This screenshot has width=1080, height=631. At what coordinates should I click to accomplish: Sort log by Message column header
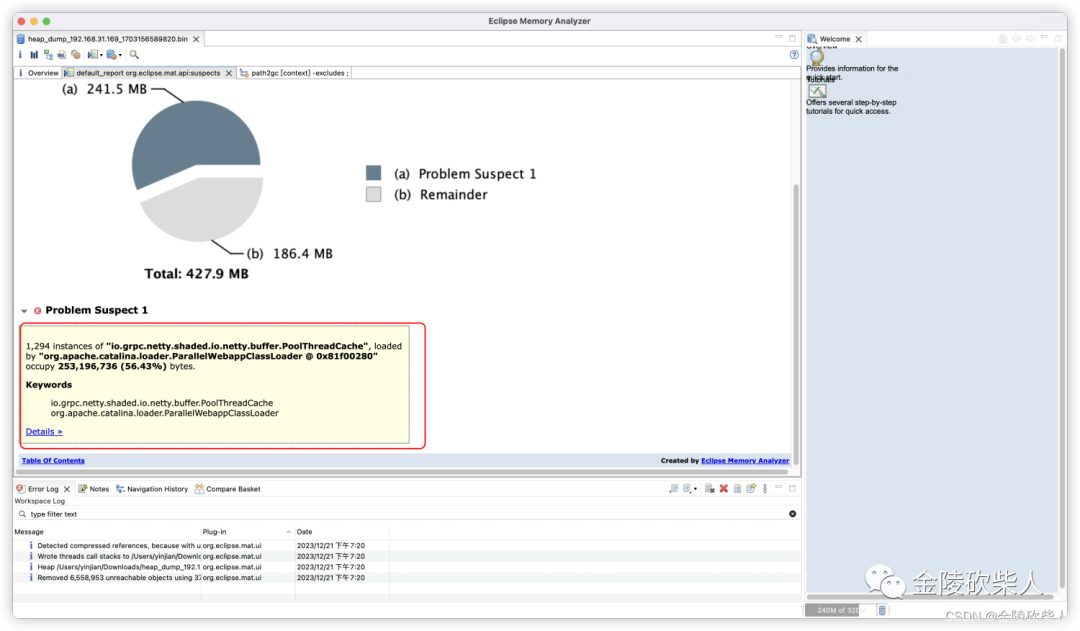click(107, 532)
